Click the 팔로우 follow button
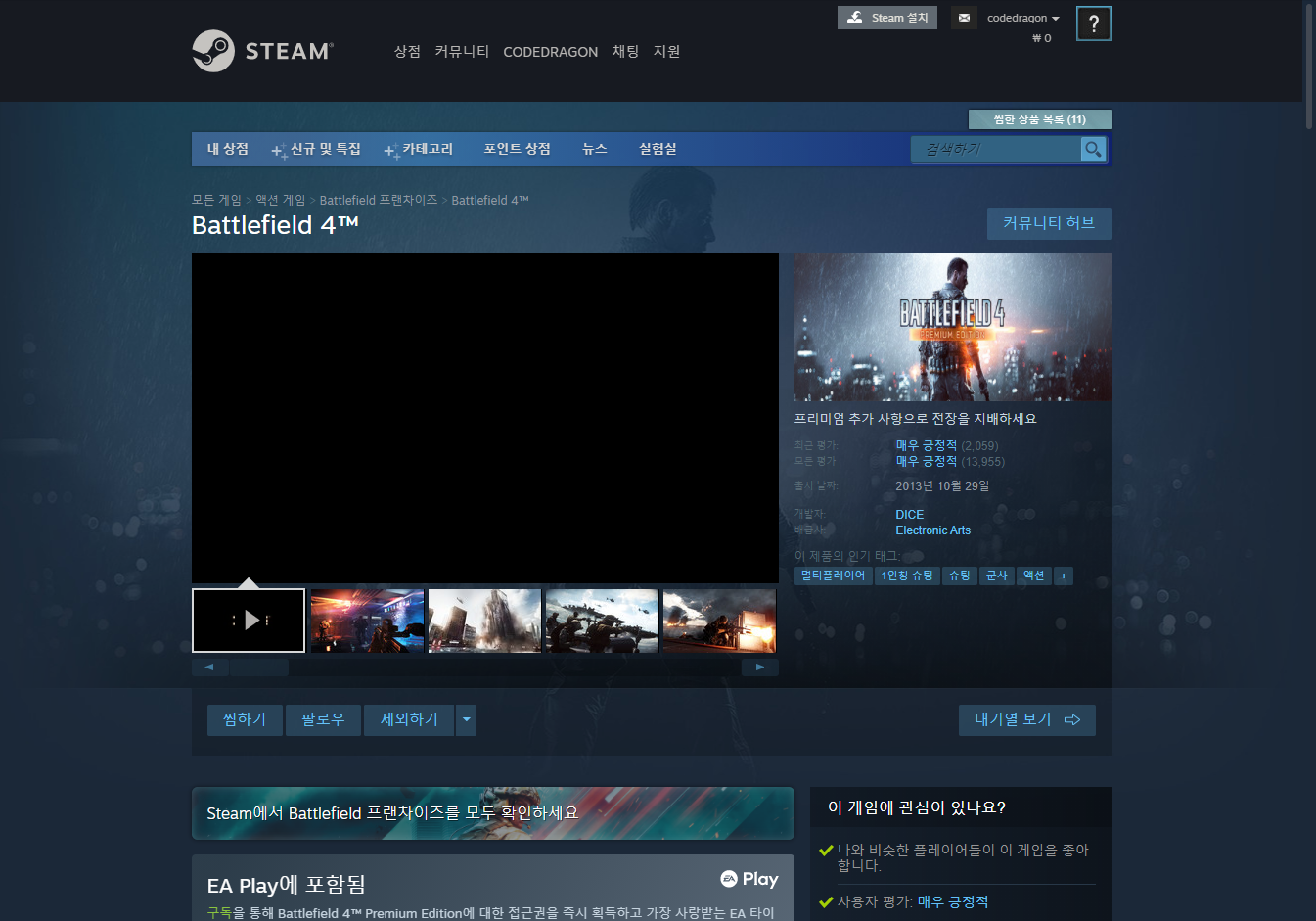This screenshot has height=921, width=1316. pos(323,719)
